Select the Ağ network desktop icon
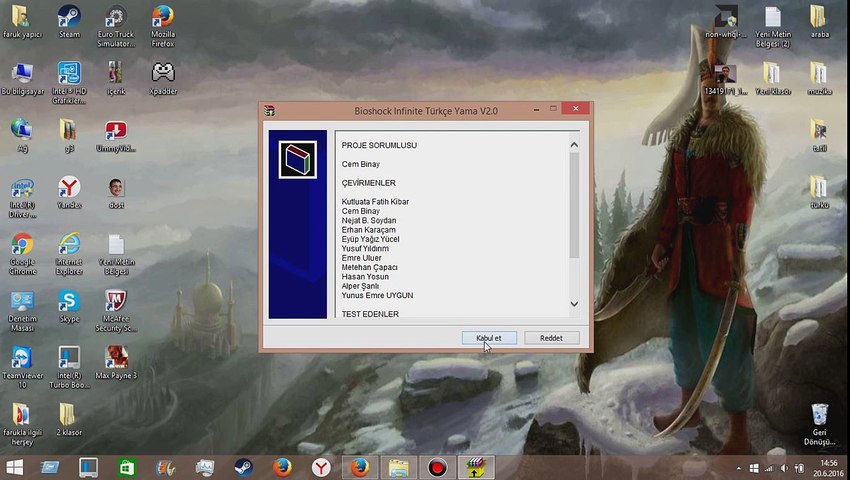This screenshot has width=850, height=480. click(x=22, y=136)
